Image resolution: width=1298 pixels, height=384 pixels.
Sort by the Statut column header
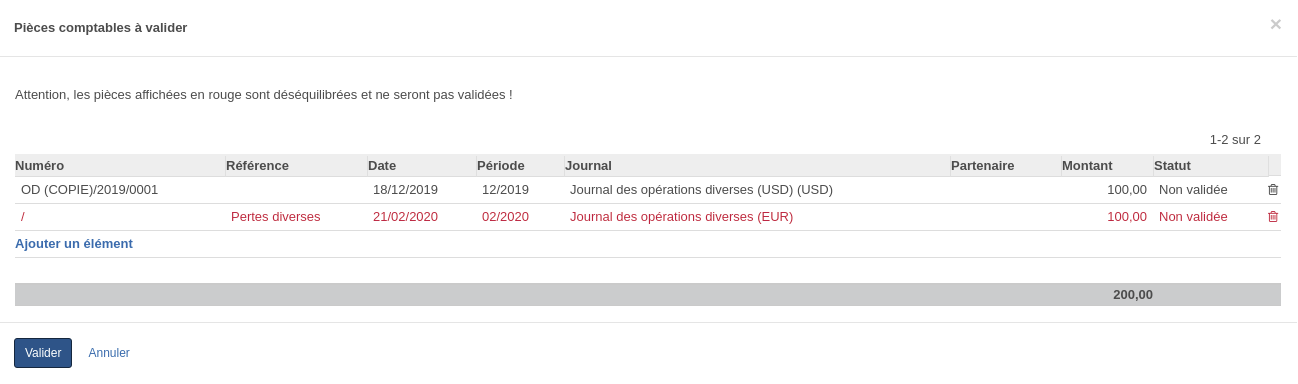coord(1210,166)
